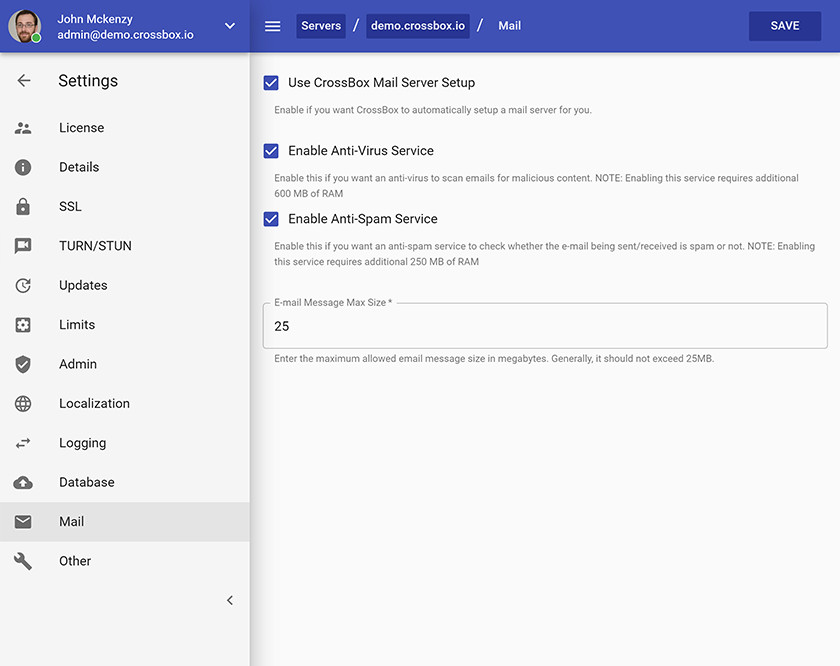Open the License settings section

(x=125, y=128)
